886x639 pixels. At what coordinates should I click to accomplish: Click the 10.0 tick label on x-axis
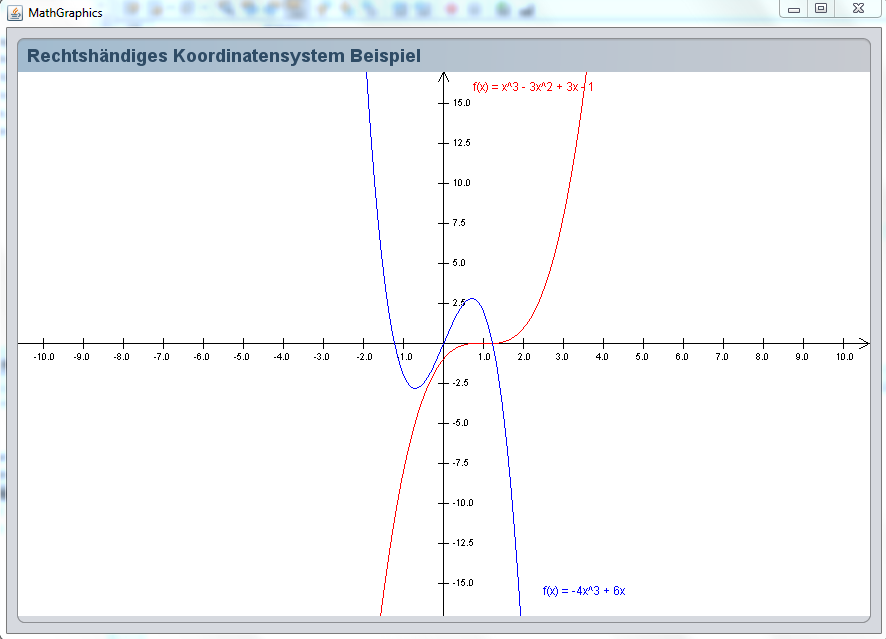point(844,357)
